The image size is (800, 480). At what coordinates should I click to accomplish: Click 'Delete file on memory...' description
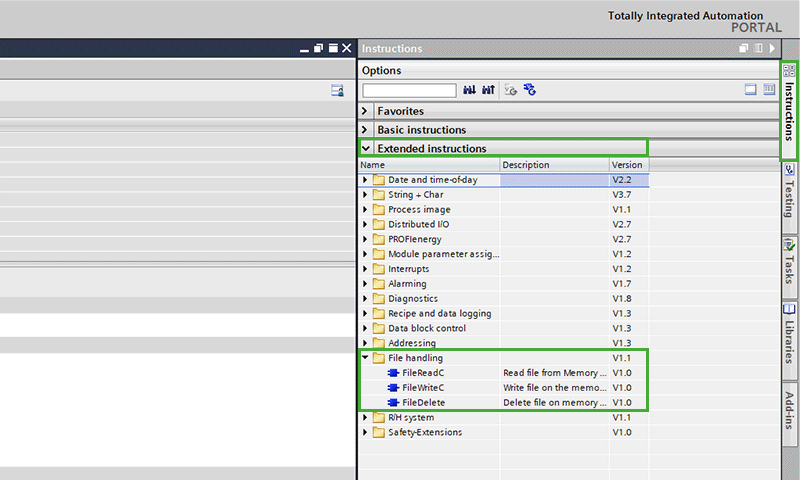[555, 402]
